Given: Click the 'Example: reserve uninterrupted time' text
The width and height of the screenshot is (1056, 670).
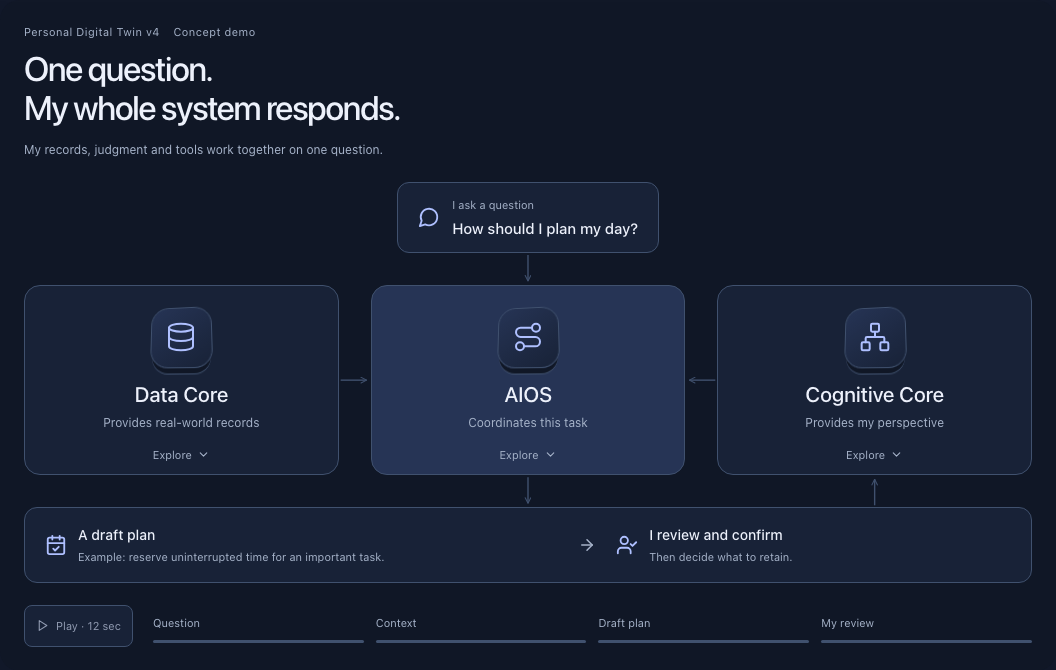Looking at the screenshot, I should (231, 557).
